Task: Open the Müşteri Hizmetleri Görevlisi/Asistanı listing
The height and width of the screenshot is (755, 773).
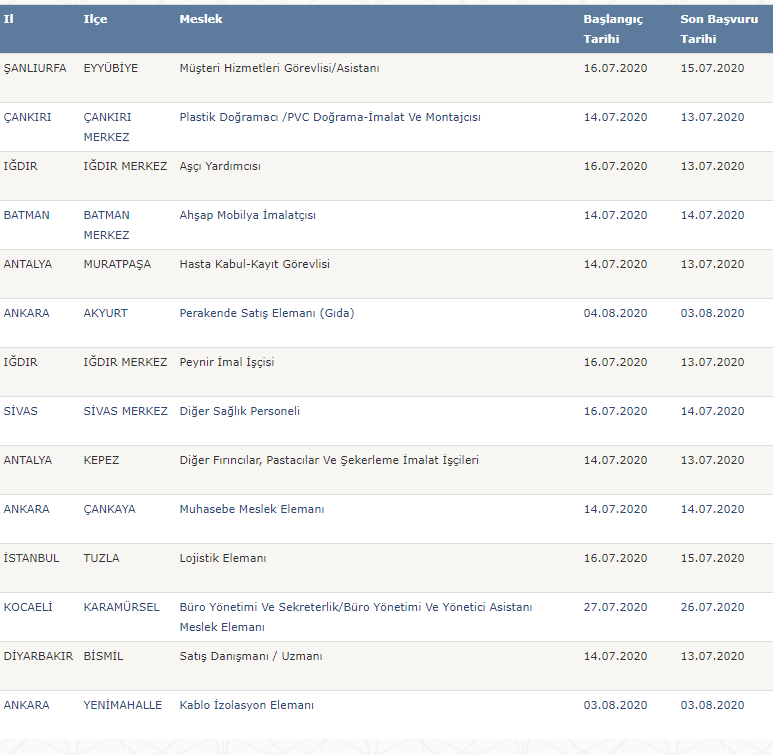Action: click(x=279, y=68)
